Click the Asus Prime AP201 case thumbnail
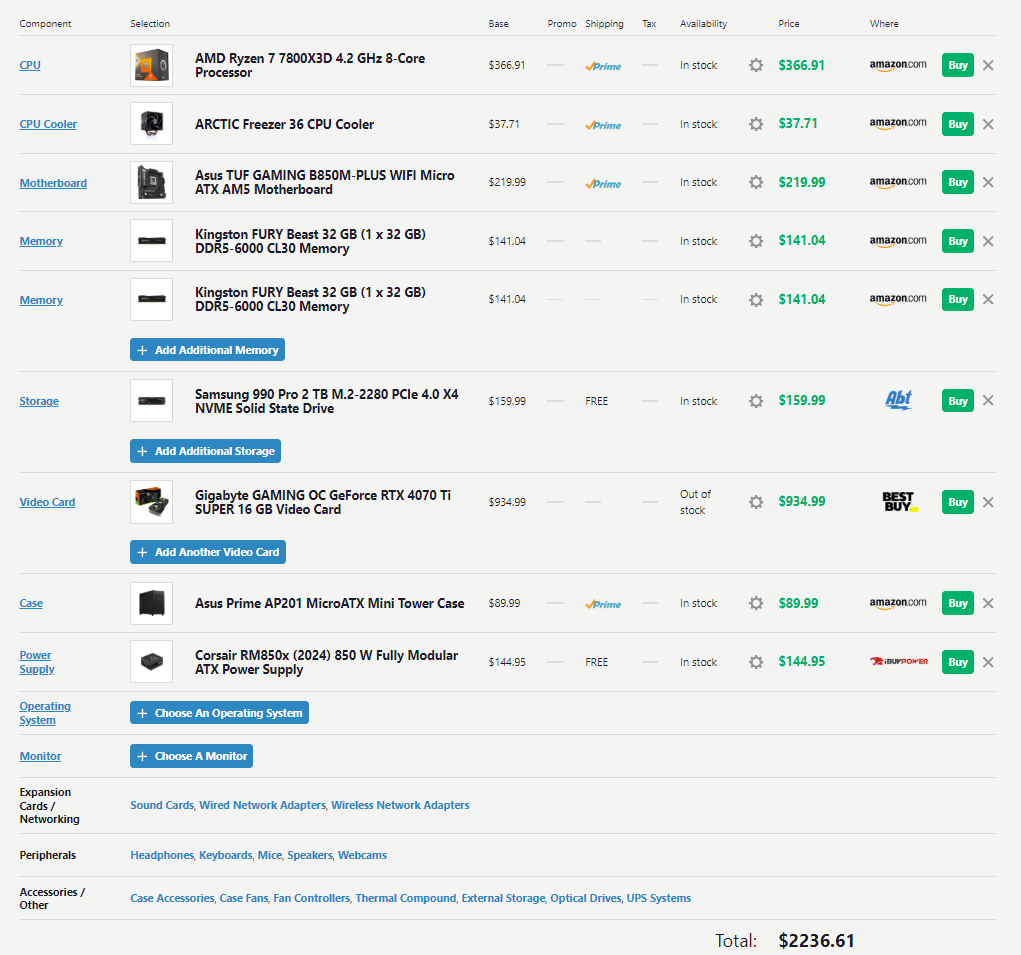This screenshot has width=1021, height=955. click(x=151, y=603)
